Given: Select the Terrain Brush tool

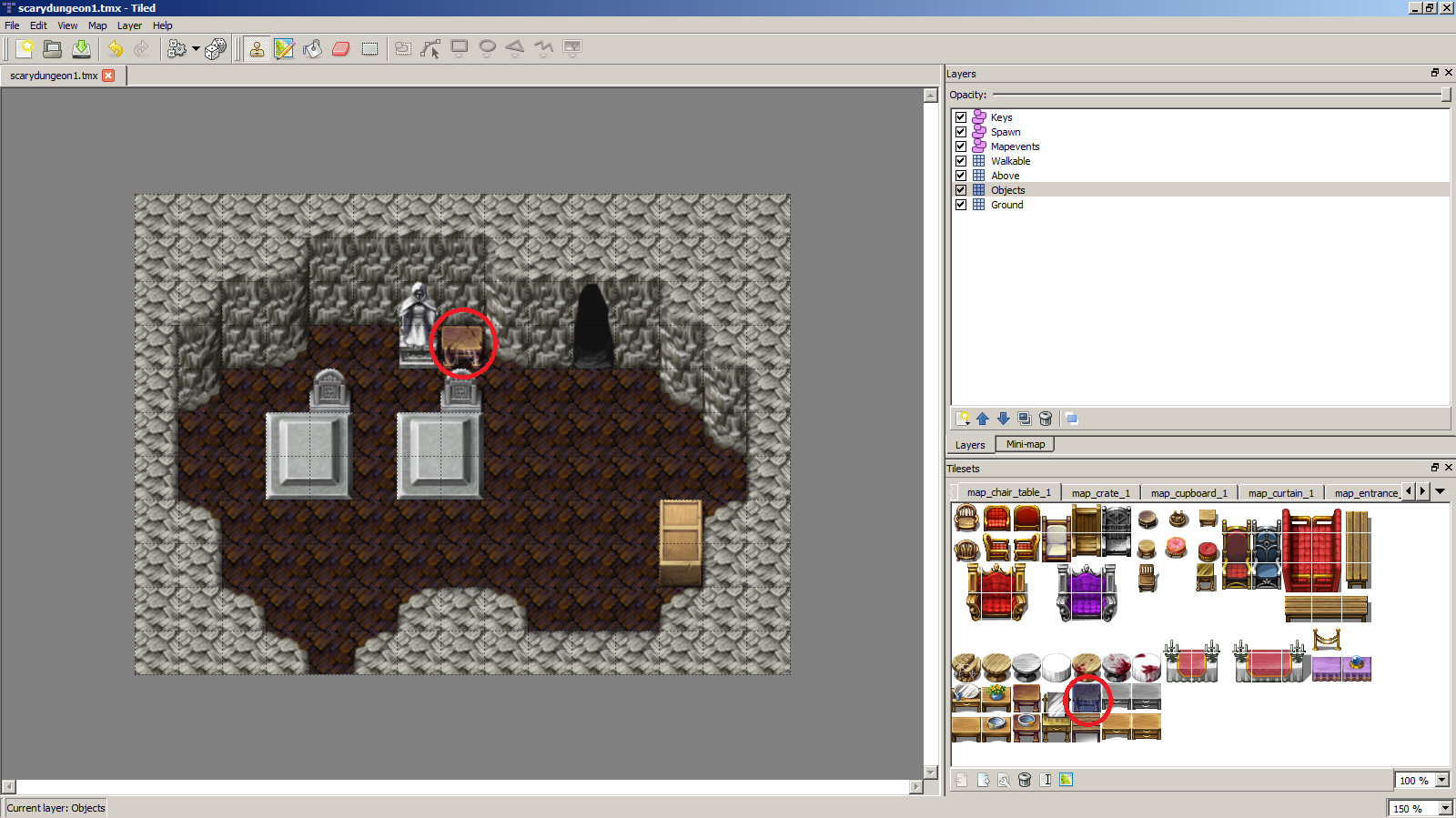Looking at the screenshot, I should click(285, 48).
